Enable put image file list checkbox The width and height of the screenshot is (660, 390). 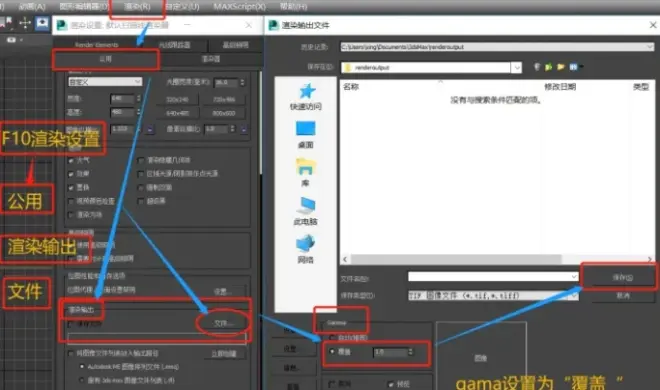[x=71, y=353]
